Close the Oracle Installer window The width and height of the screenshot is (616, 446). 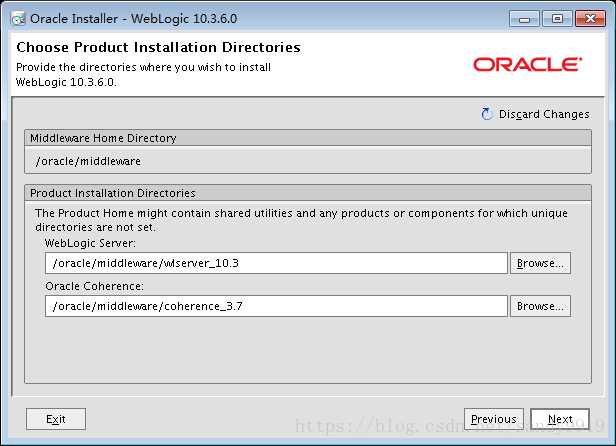coord(590,18)
